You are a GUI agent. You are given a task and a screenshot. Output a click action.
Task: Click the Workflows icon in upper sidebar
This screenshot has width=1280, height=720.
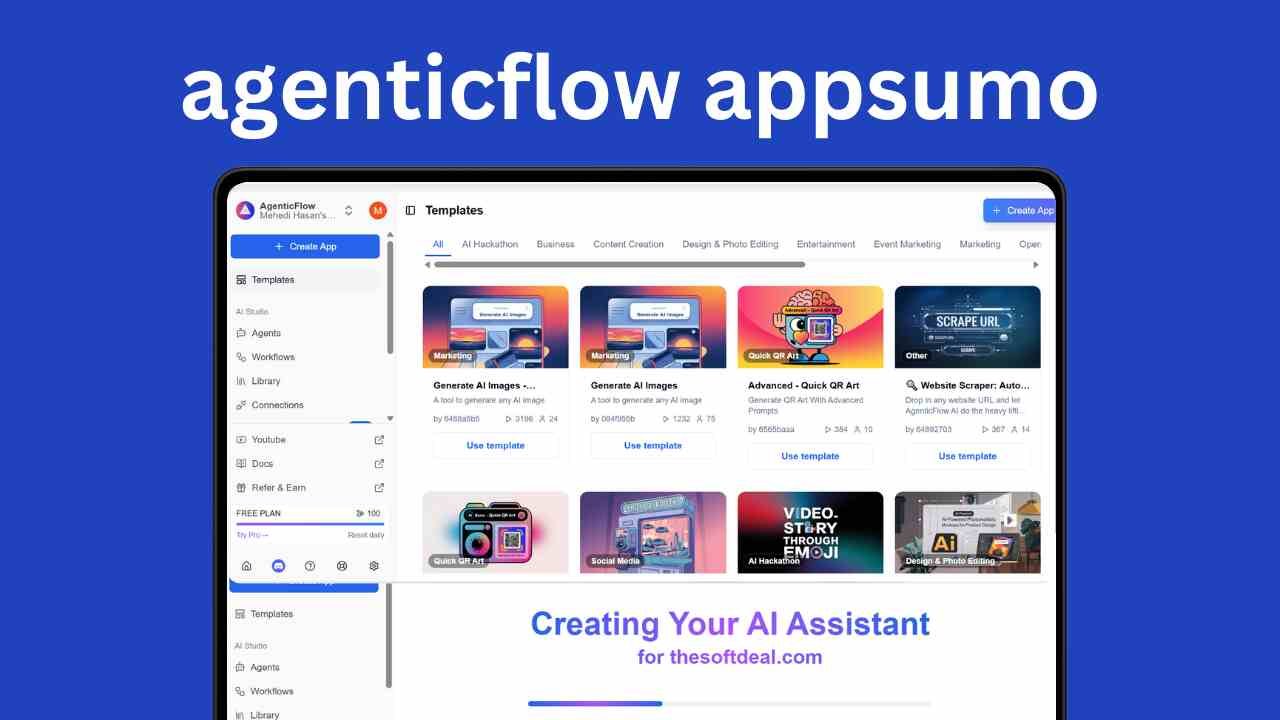click(241, 357)
